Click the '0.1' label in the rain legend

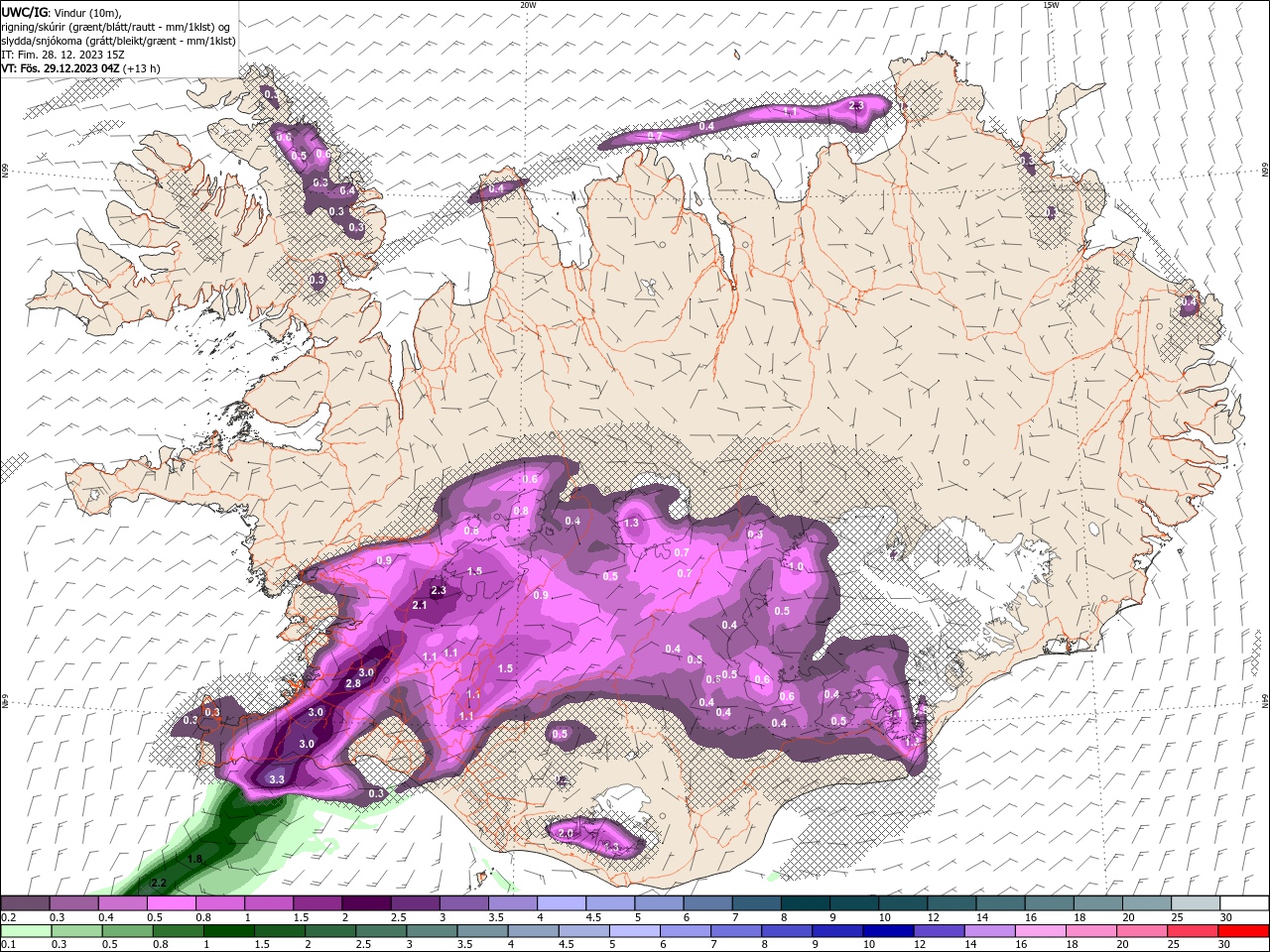[x=8, y=945]
